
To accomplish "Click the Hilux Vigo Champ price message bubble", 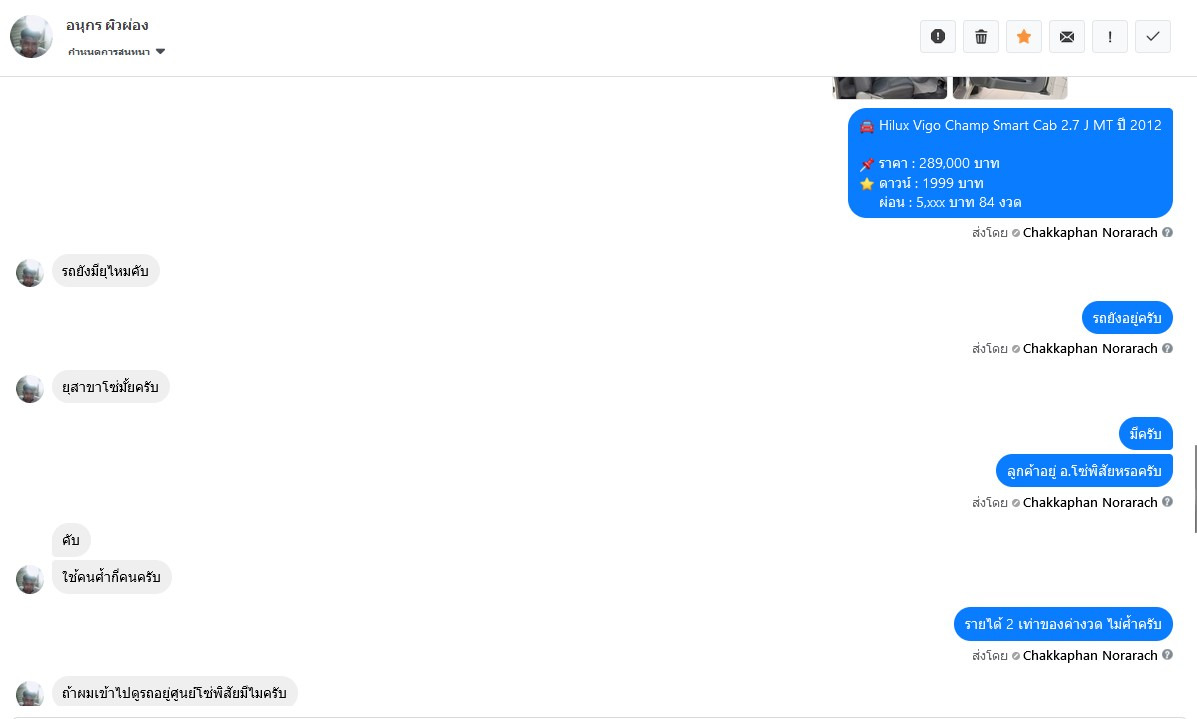I will click(1010, 163).
